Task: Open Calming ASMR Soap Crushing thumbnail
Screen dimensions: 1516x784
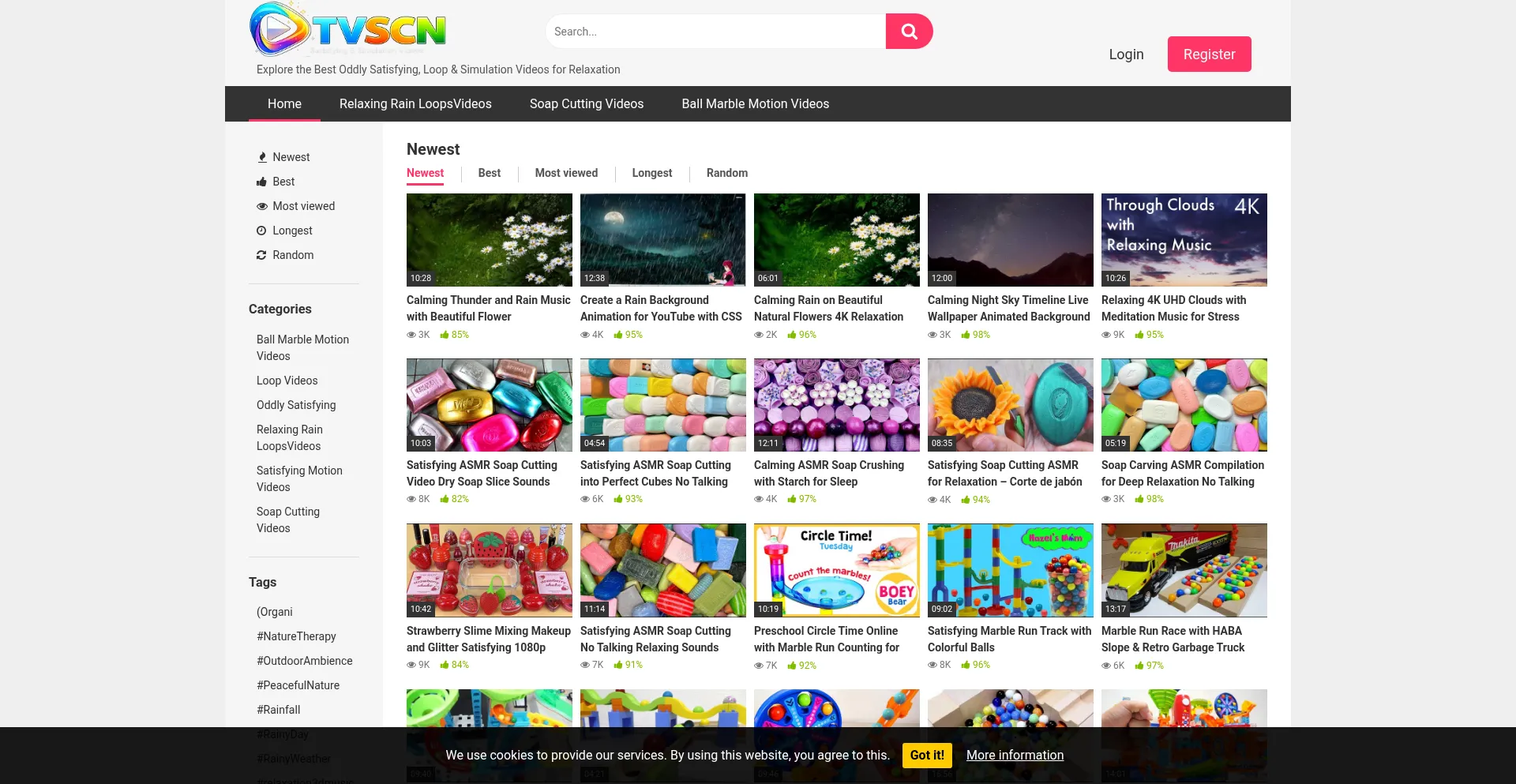Action: click(x=837, y=405)
